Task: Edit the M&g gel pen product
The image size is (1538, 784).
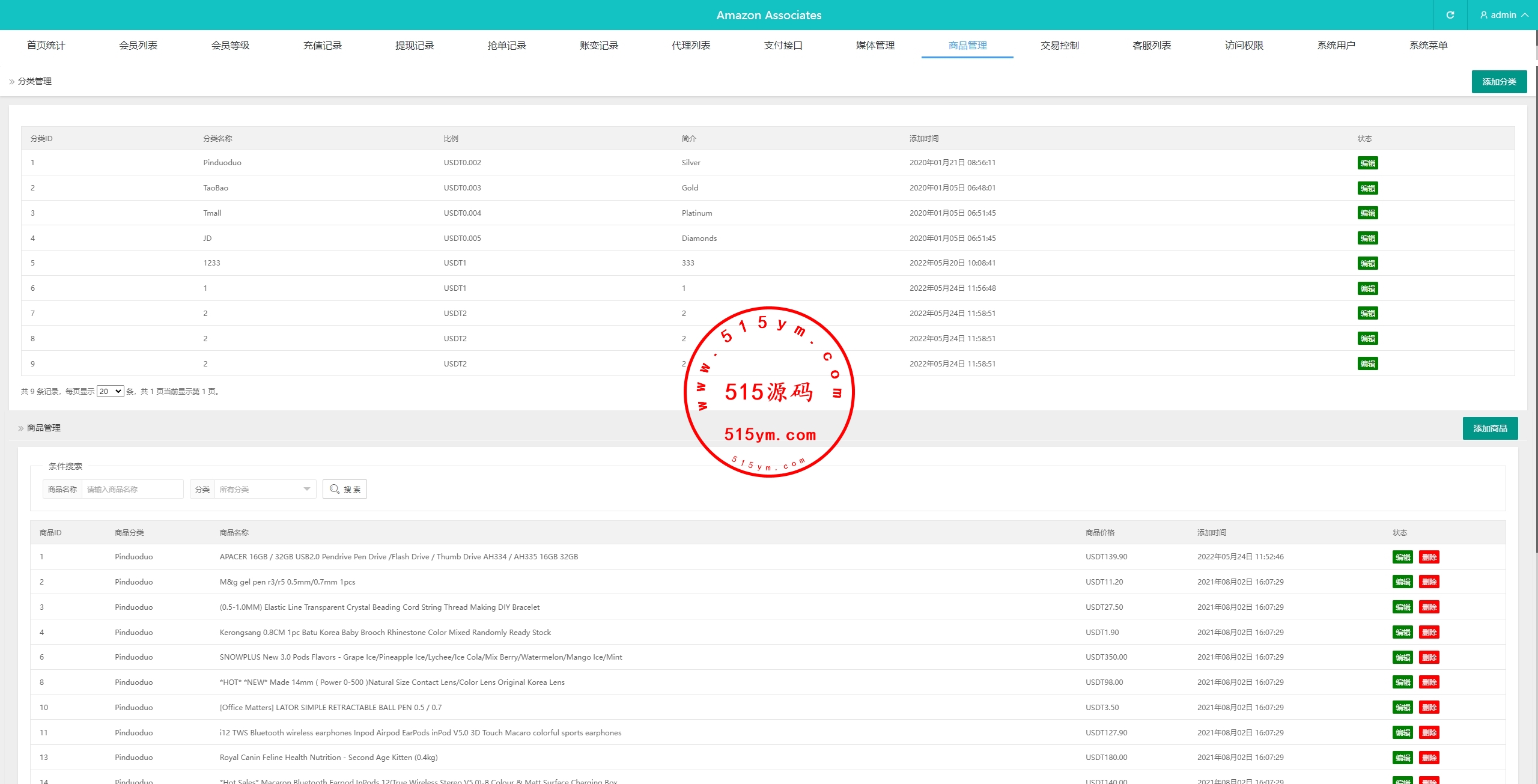Action: [1403, 582]
